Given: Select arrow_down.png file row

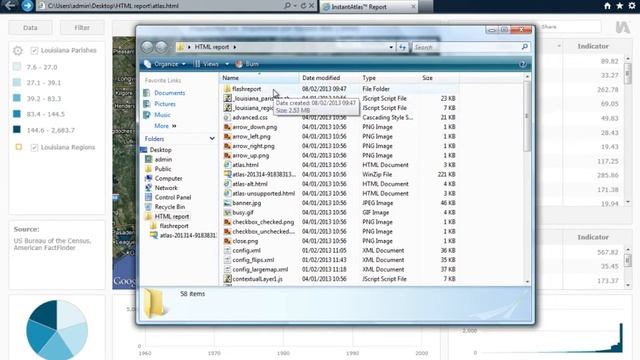Looking at the screenshot, I should 340,127.
